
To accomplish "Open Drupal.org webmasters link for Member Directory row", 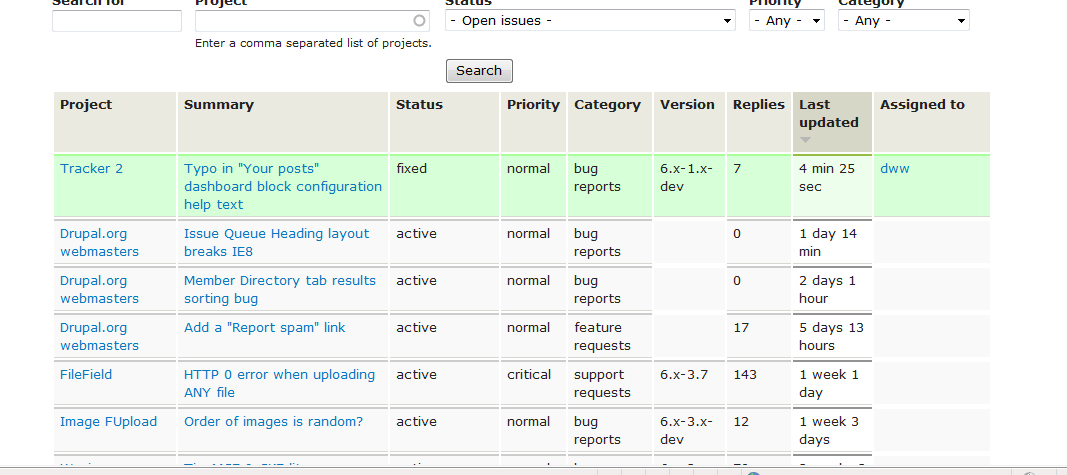I will pos(99,289).
